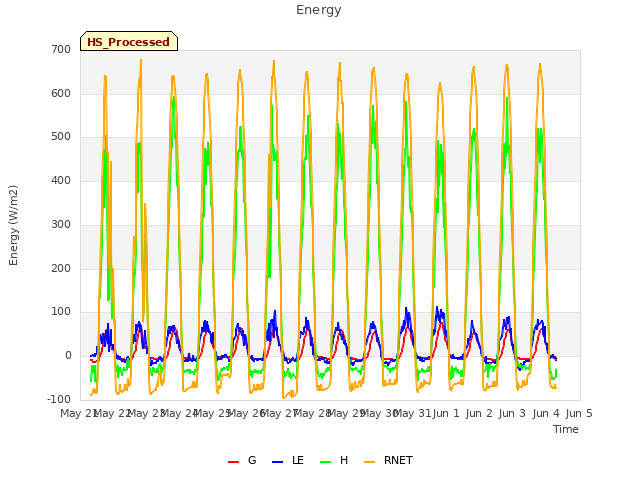
Task: Click the HS_Processed label box
Action: (129, 41)
